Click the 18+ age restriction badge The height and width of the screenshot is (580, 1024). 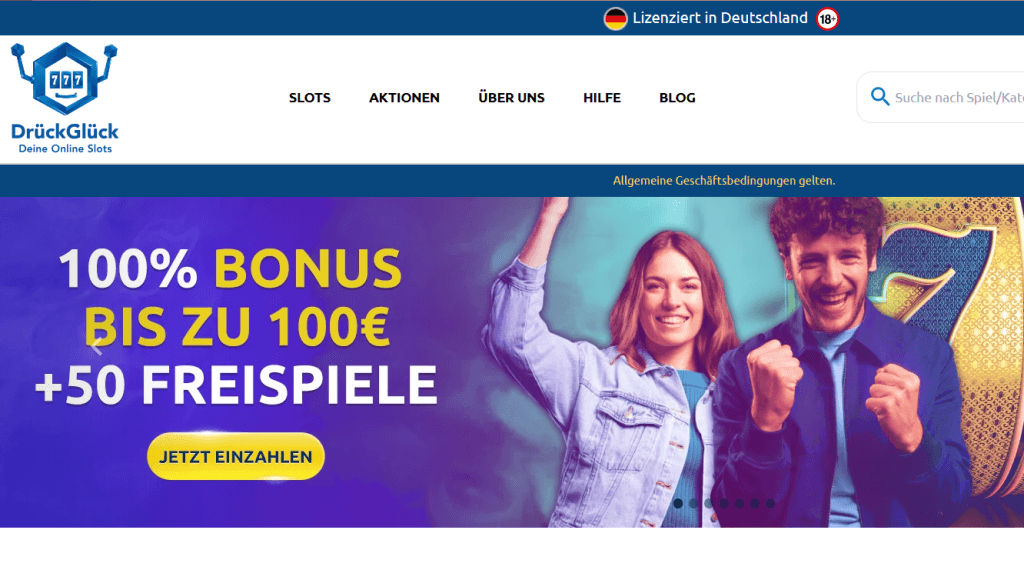[827, 19]
